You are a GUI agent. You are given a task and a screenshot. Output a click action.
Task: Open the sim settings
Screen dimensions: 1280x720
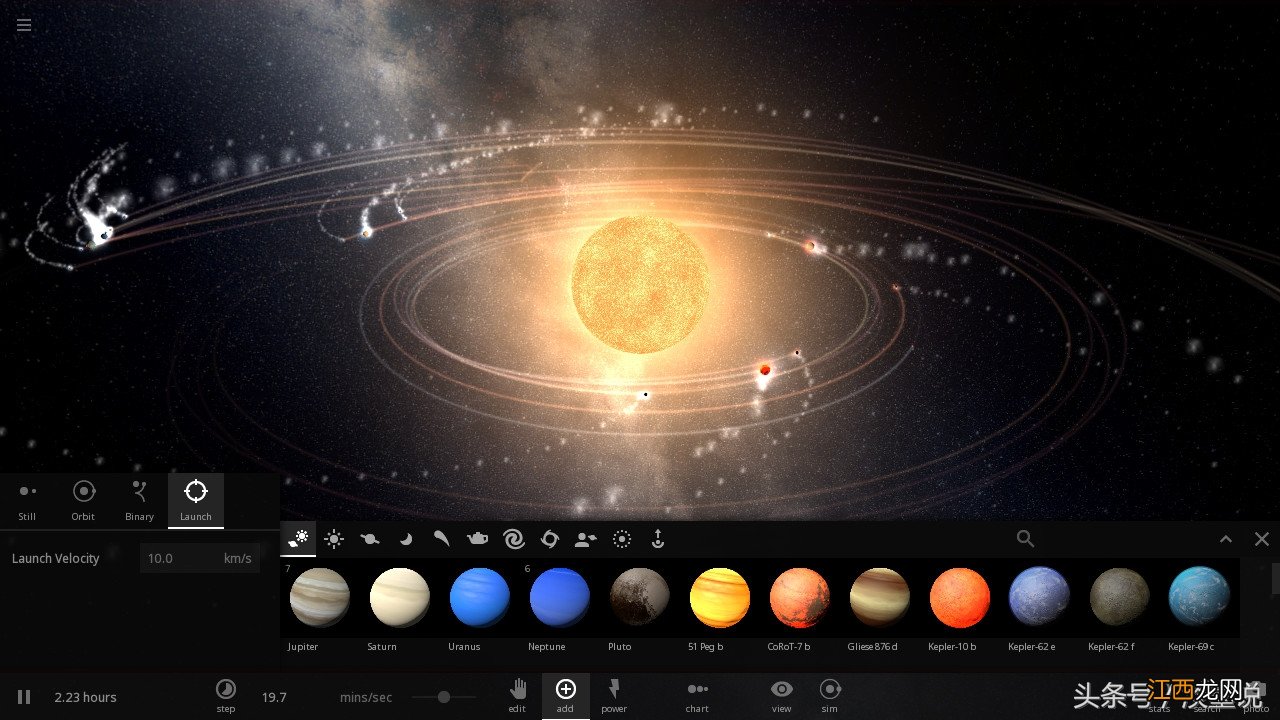830,695
